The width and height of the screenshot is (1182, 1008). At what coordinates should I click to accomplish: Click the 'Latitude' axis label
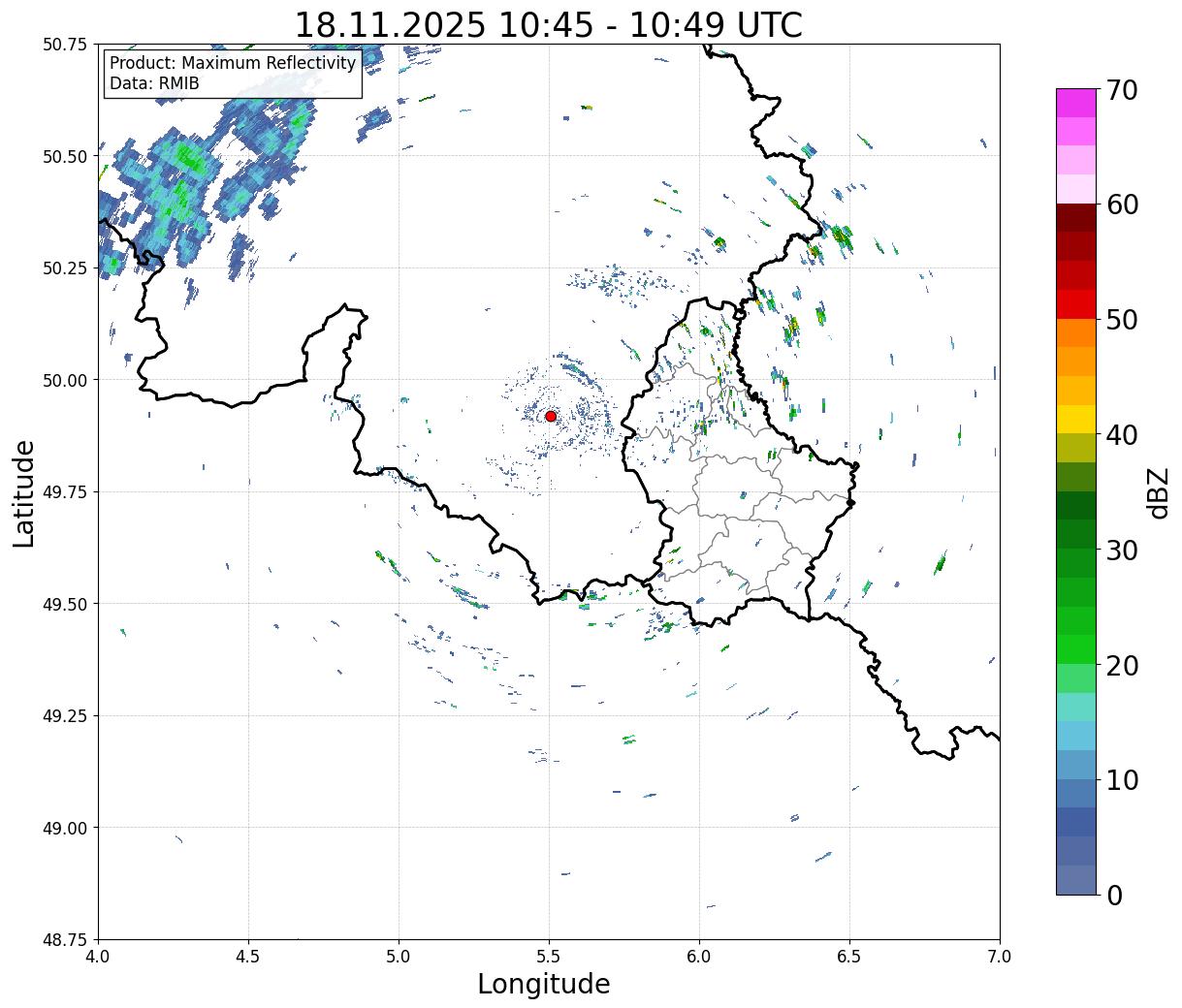click(24, 492)
